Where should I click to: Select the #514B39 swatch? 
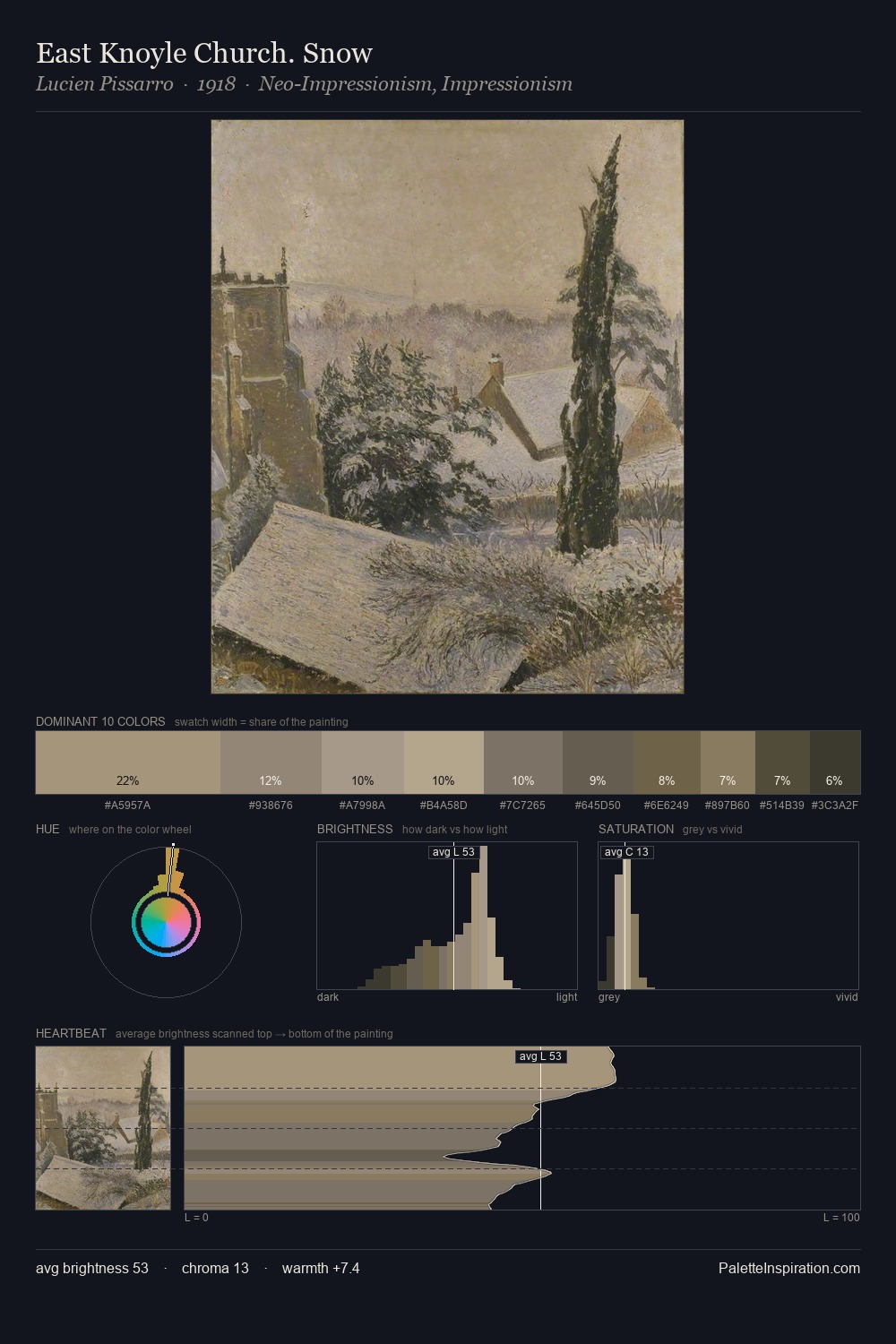coord(782,762)
